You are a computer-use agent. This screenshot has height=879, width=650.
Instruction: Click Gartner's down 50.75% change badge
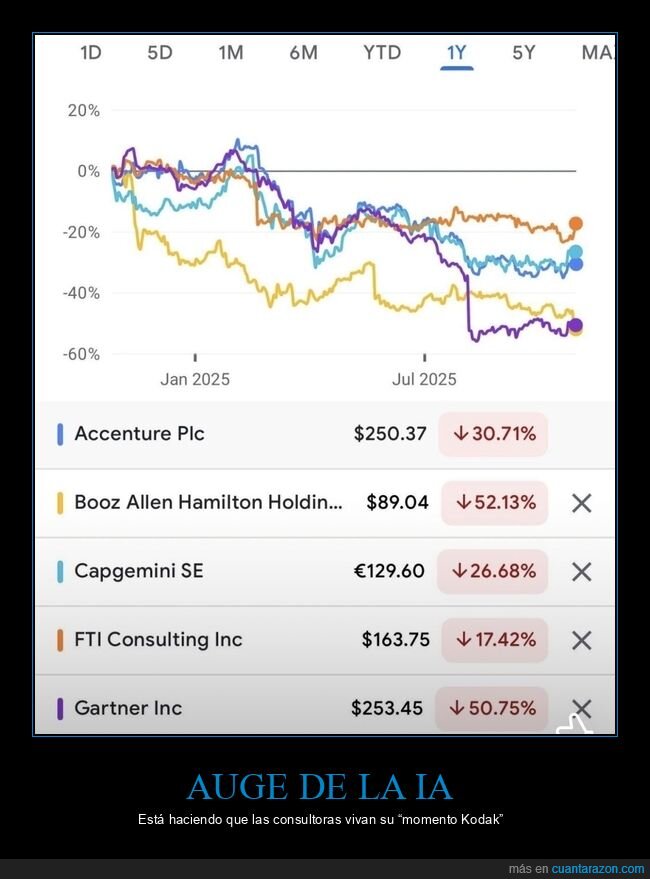tap(493, 708)
